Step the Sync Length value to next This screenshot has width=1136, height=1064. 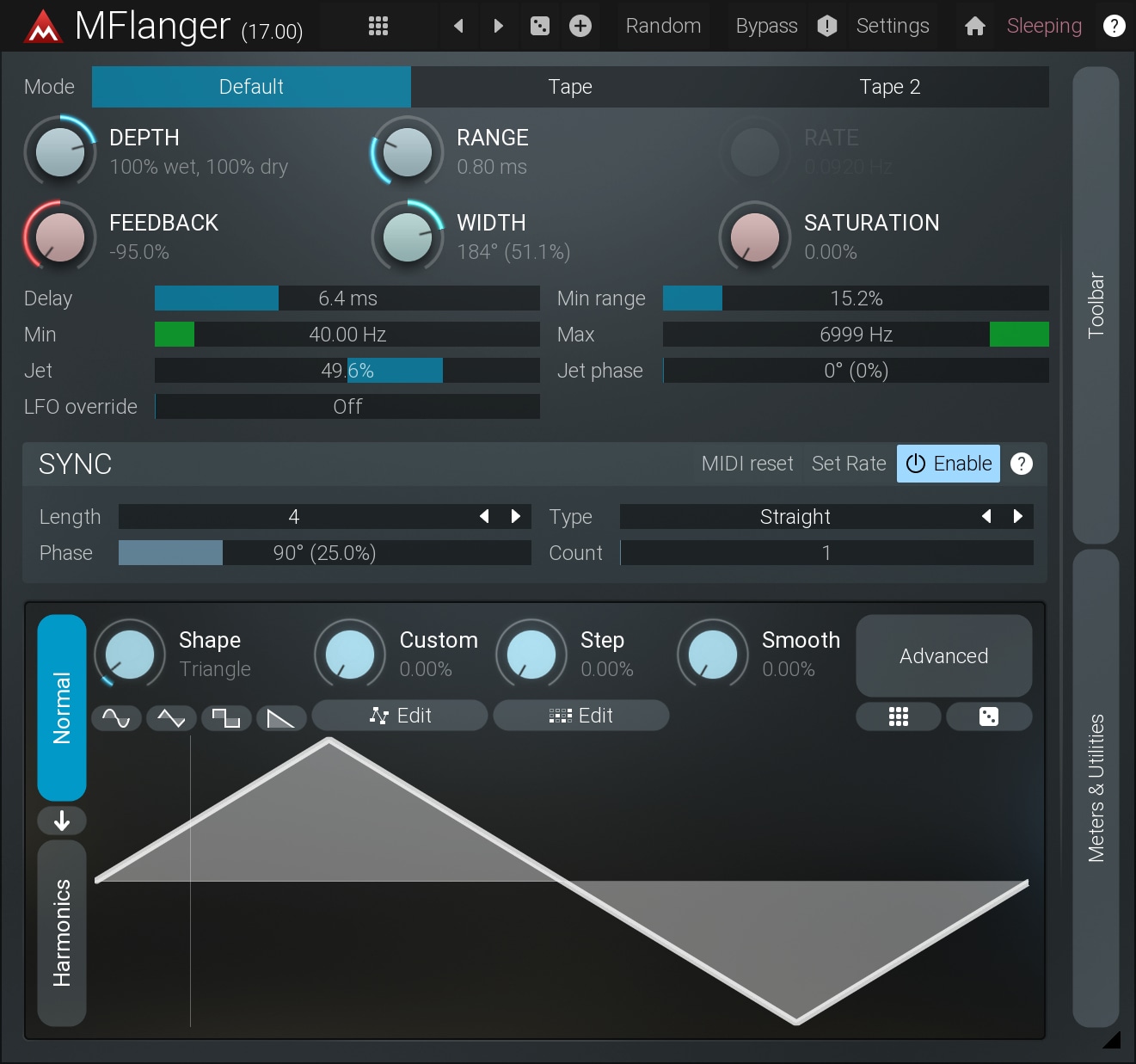516,516
